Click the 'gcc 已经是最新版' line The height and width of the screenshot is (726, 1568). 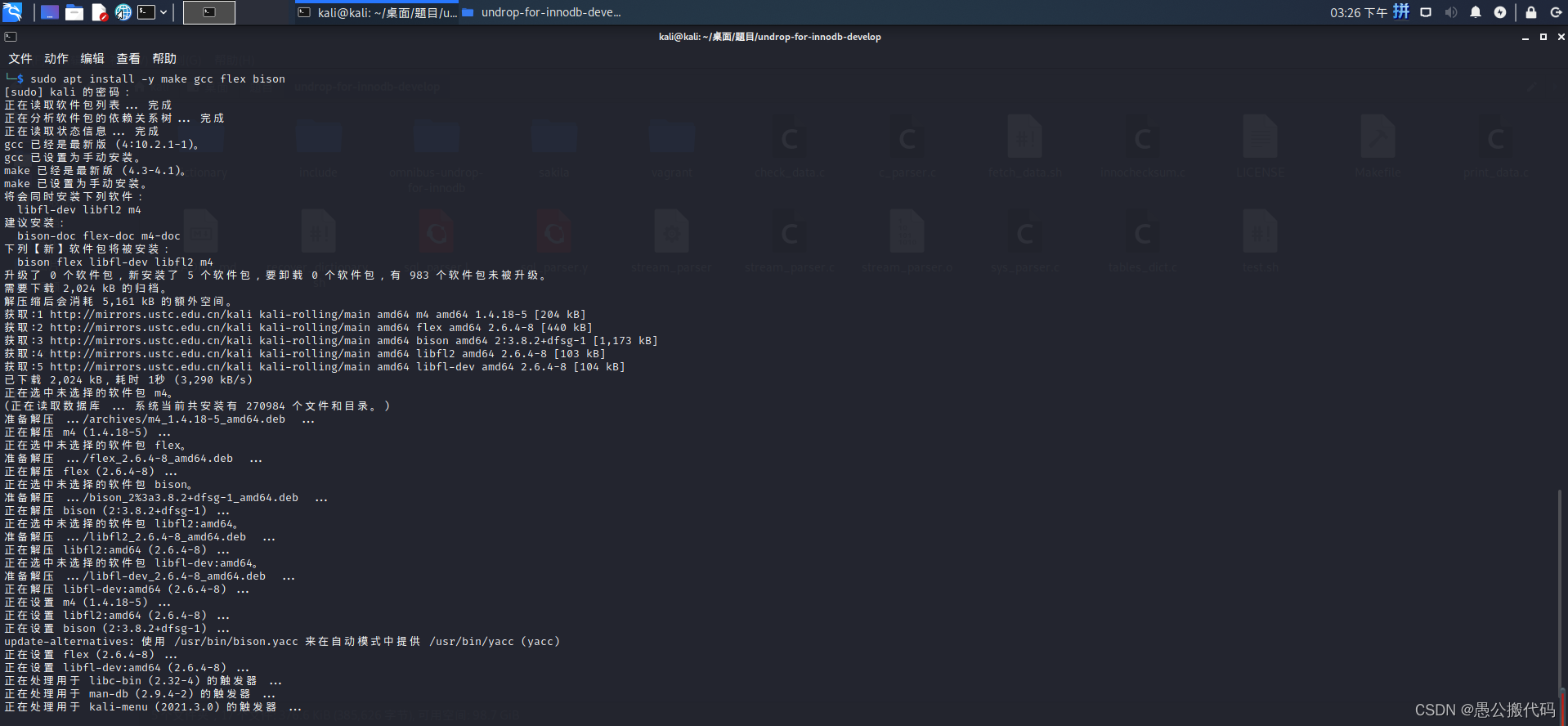click(102, 145)
